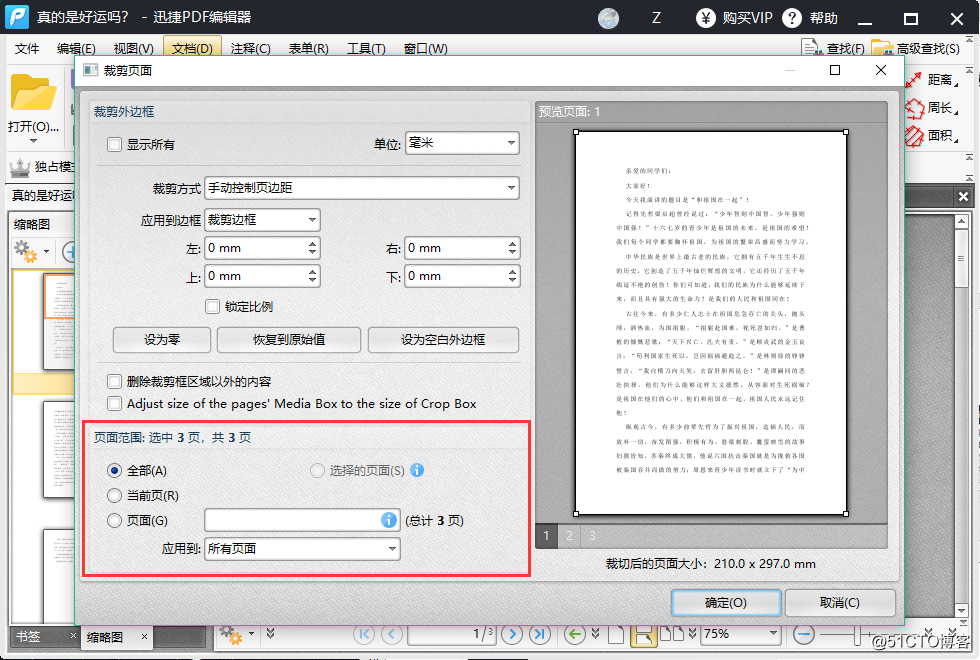Image resolution: width=980 pixels, height=660 pixels.
Task: Select the 全部(A) radio button
Action: (114, 470)
